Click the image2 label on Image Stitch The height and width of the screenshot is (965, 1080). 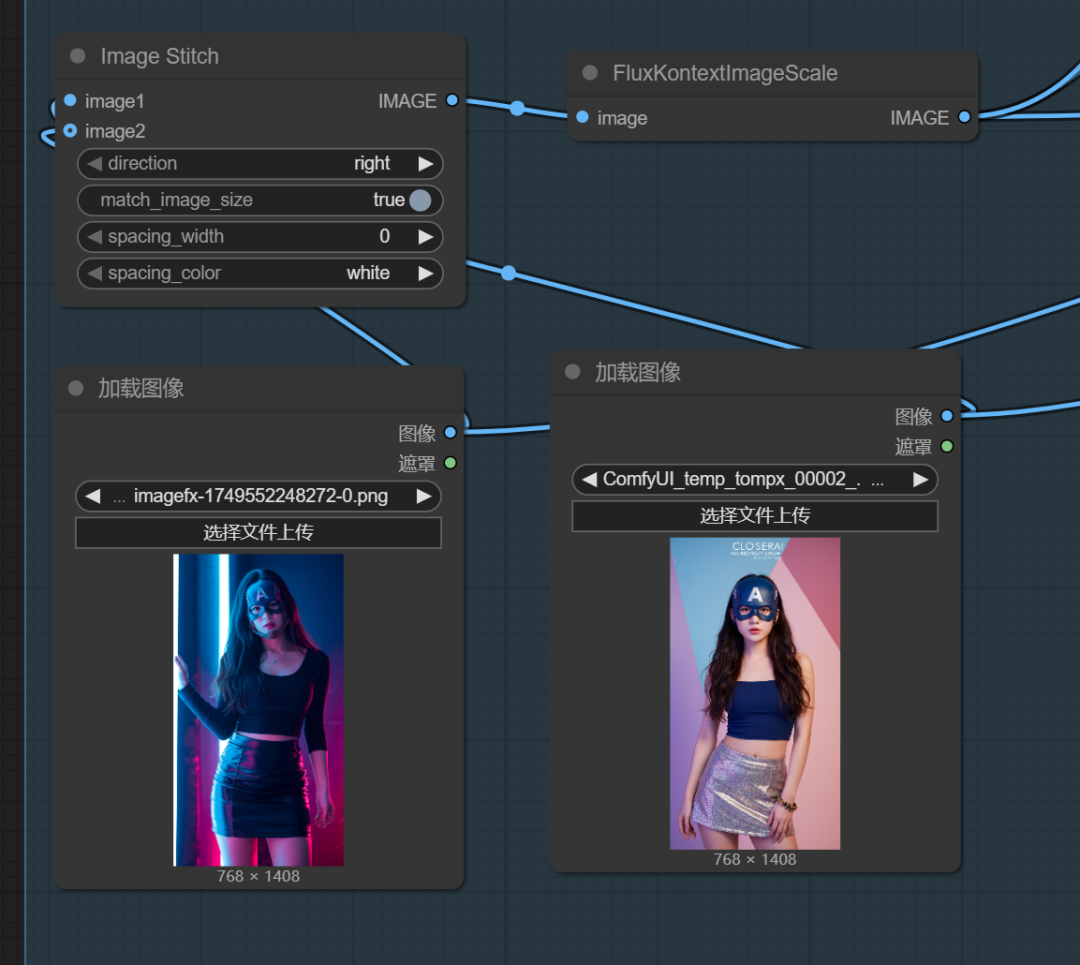(x=115, y=131)
